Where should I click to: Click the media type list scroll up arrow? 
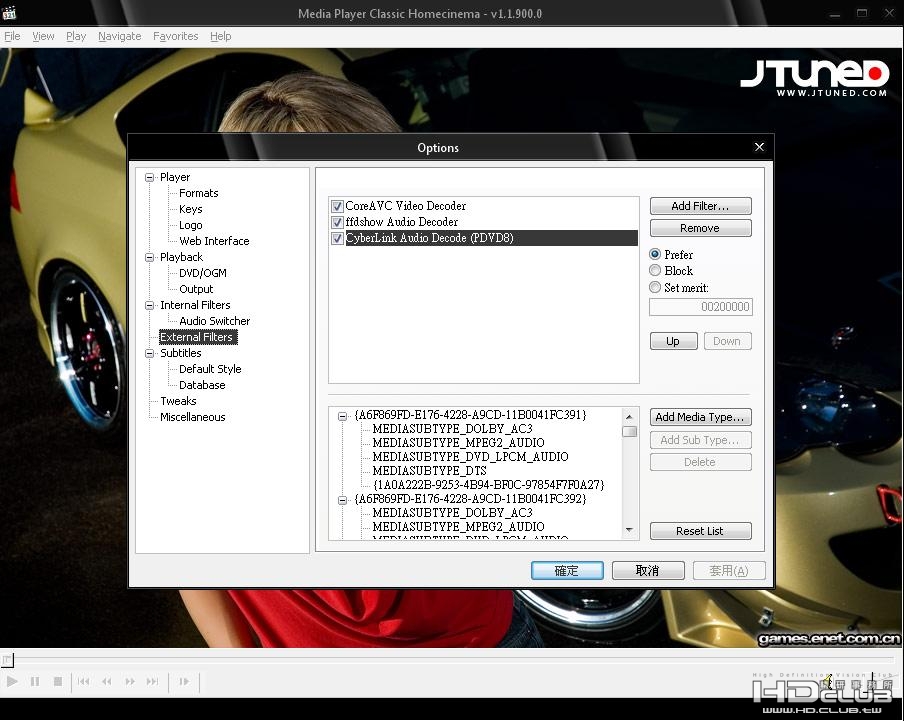(x=629, y=416)
